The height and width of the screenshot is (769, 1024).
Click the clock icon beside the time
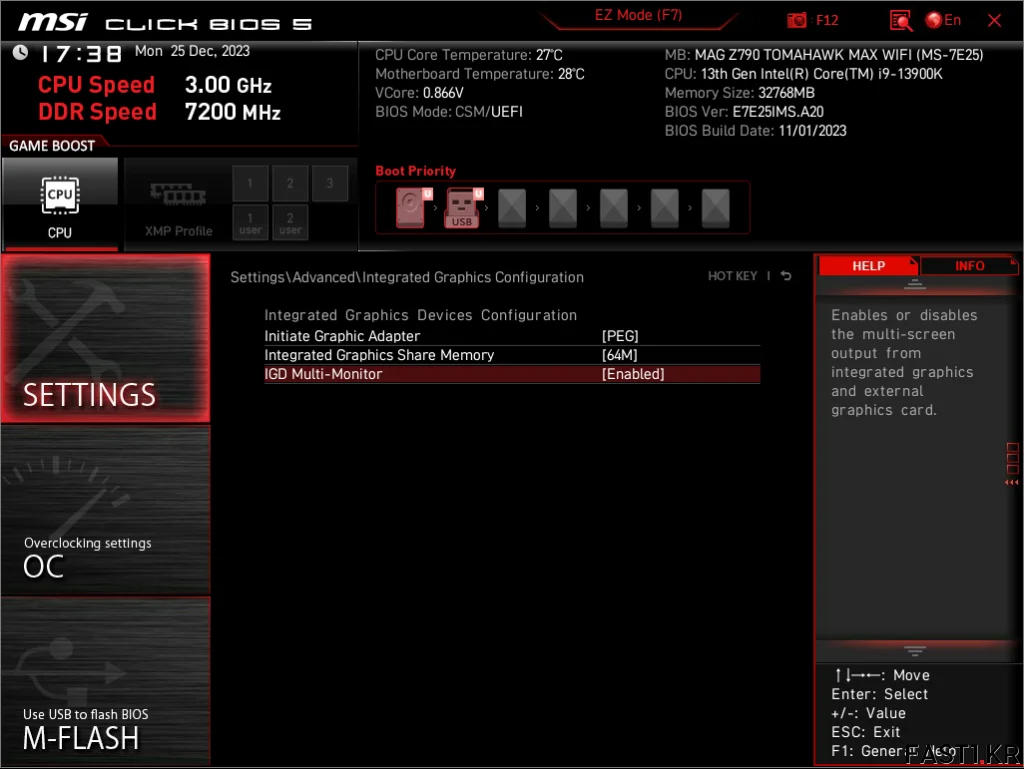[20, 52]
